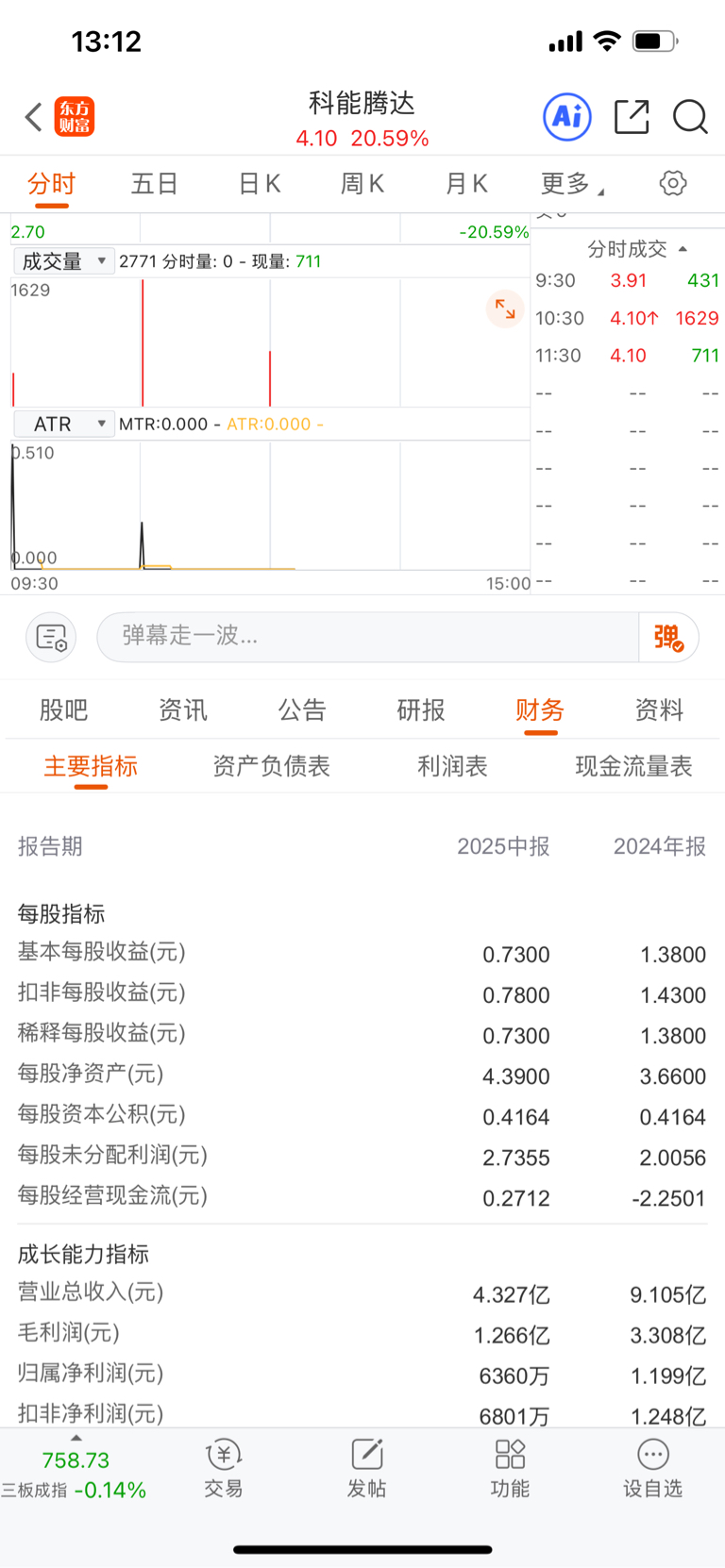Viewport: 725px width, 1568px height.
Task: Open the search magnifier icon
Action: (x=690, y=117)
